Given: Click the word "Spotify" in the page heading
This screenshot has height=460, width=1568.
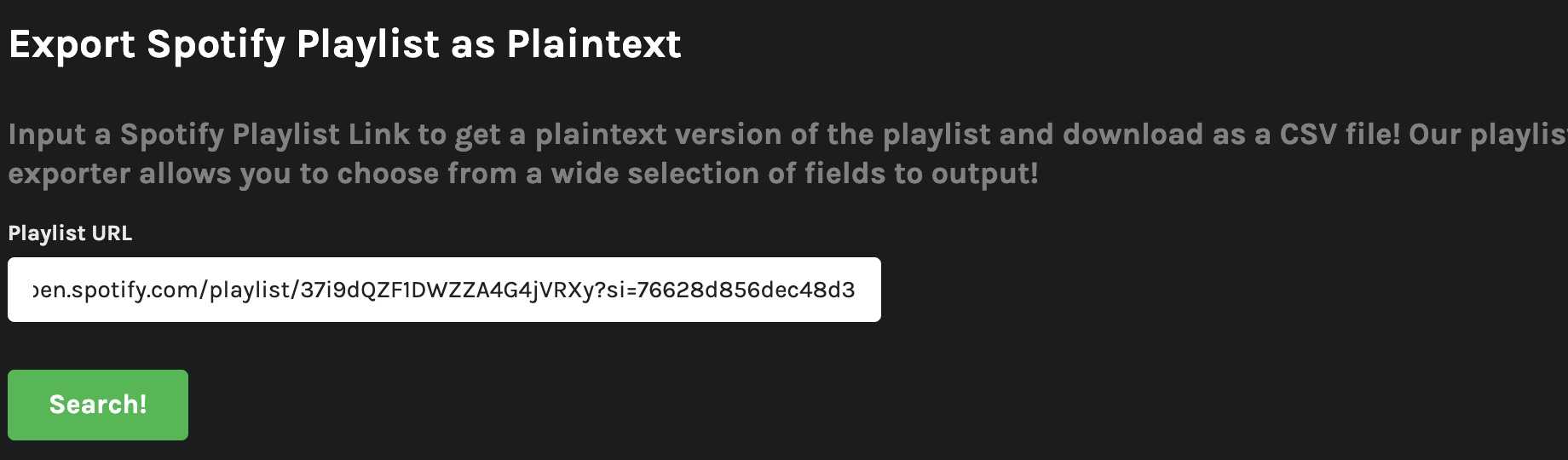Looking at the screenshot, I should point(216,44).
